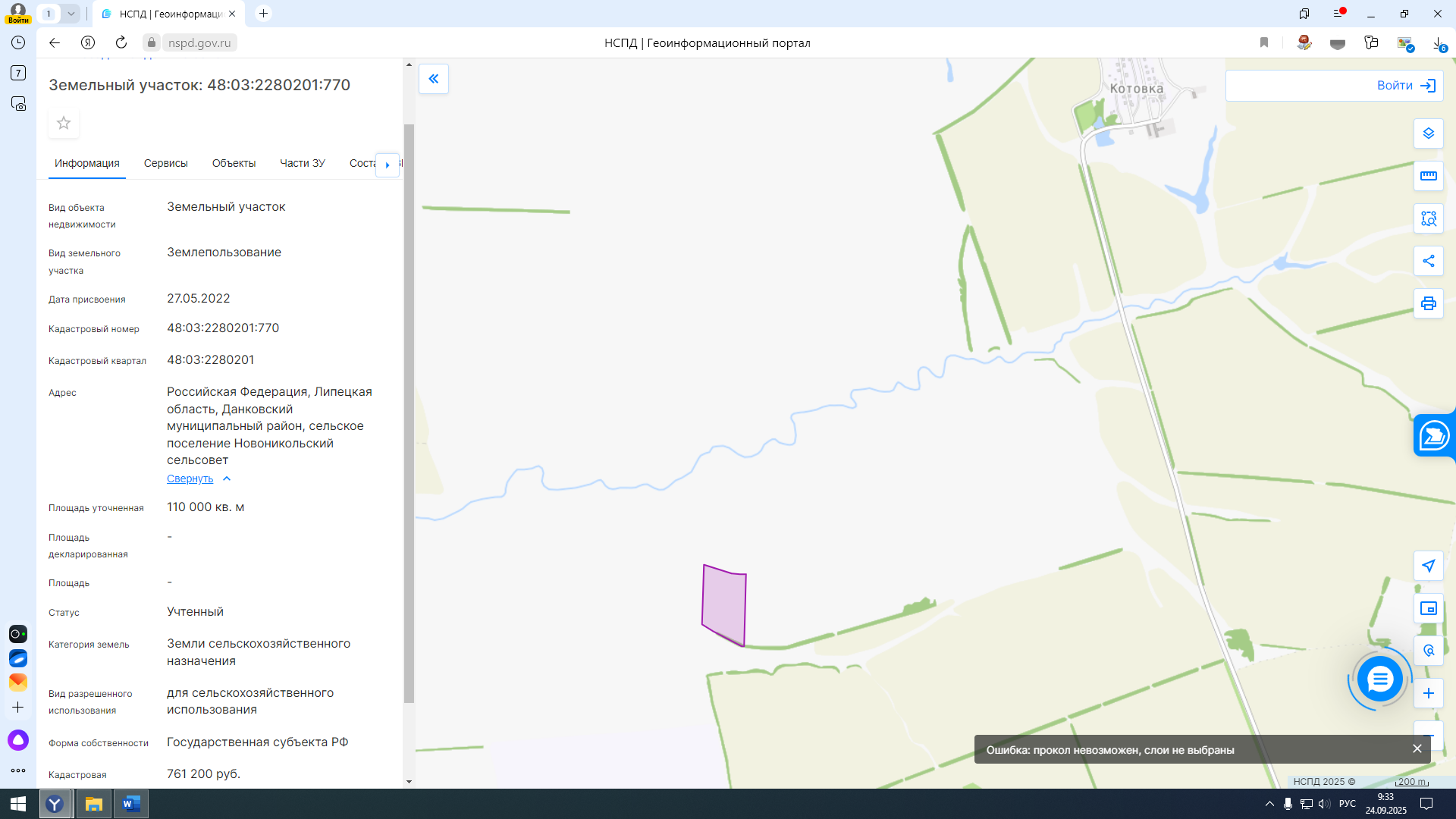Activate the area search tool icon
Viewport: 1456px width, 819px height.
click(1428, 218)
